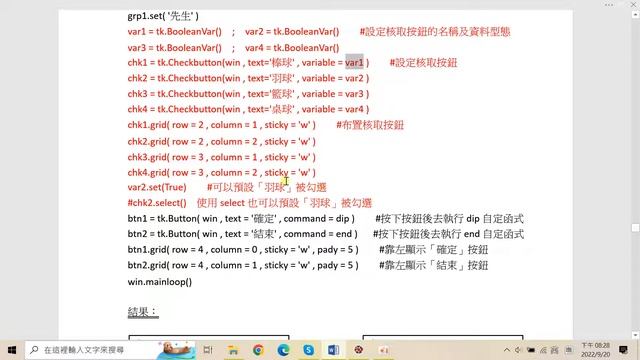Click on 'var3 = tk.BooleanVar()' text

click(x=175, y=48)
